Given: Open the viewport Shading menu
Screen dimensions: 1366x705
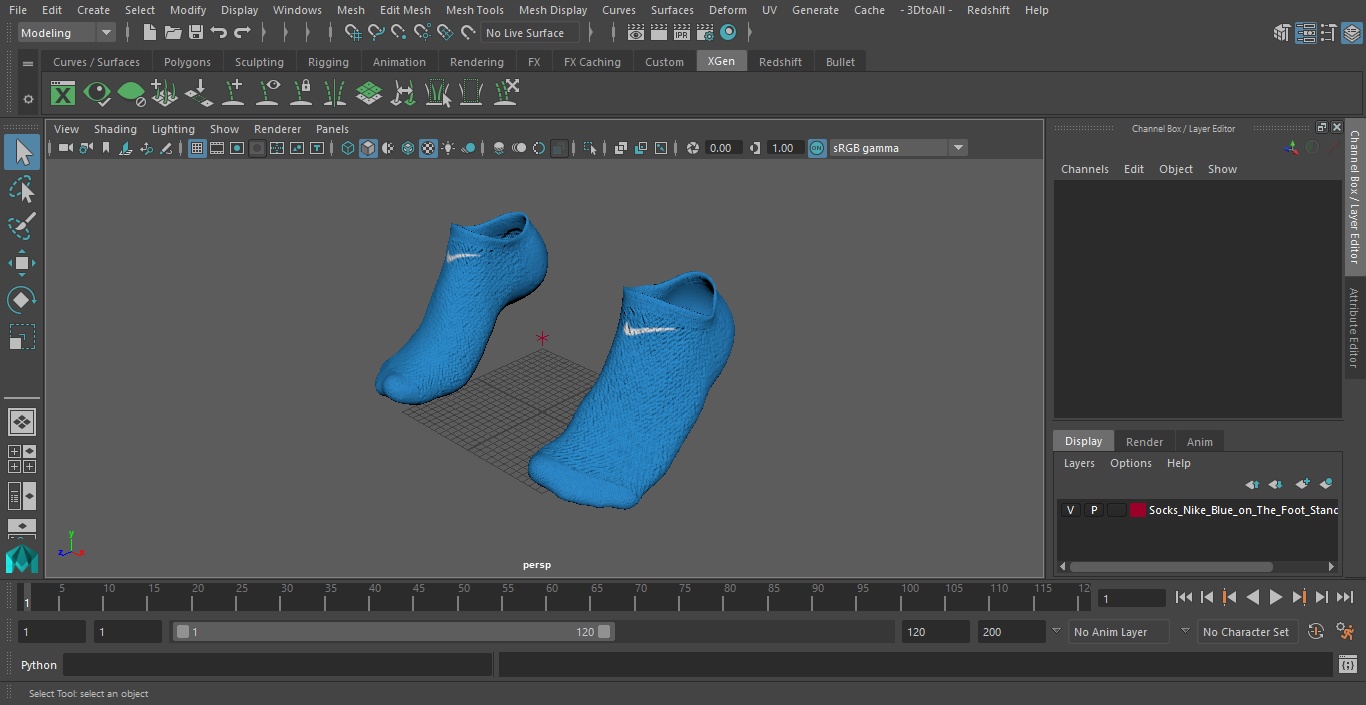Looking at the screenshot, I should point(115,129).
